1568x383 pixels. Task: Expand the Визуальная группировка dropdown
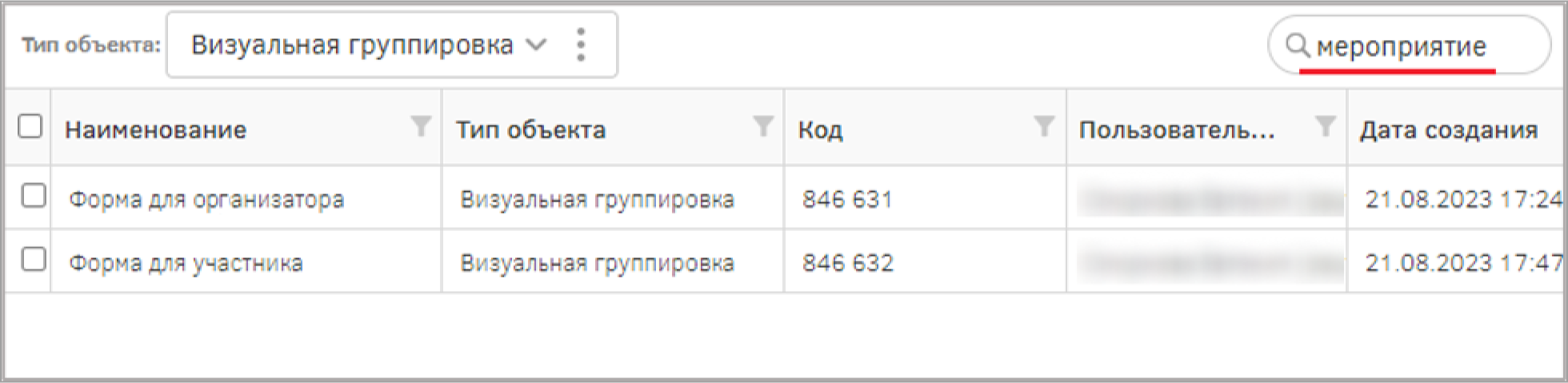(x=368, y=45)
